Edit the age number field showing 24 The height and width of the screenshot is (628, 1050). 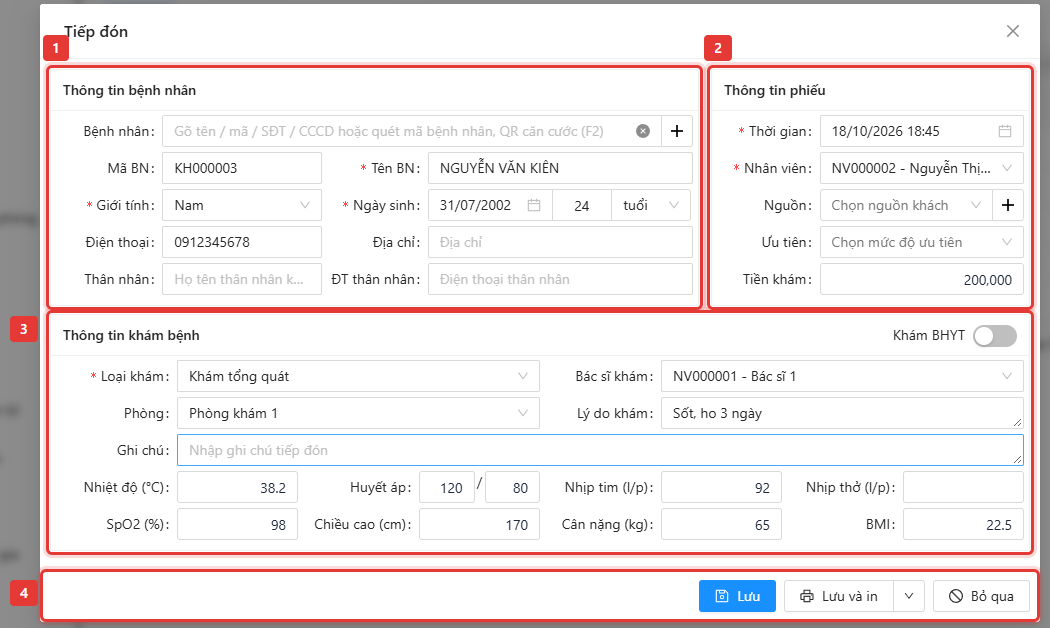[582, 206]
